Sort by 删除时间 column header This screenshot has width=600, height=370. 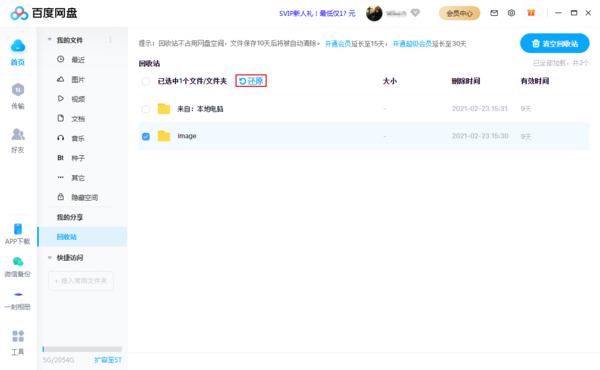click(466, 81)
